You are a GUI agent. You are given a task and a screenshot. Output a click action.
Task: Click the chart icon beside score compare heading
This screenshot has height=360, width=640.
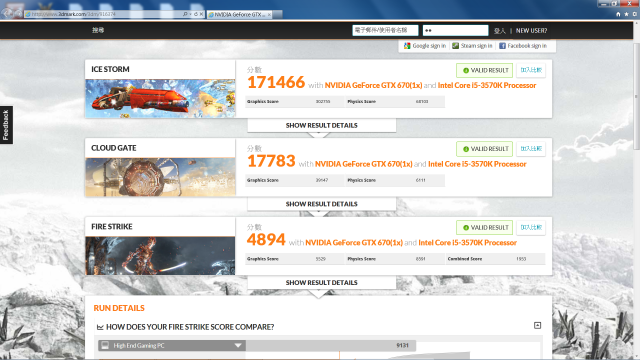click(100, 327)
